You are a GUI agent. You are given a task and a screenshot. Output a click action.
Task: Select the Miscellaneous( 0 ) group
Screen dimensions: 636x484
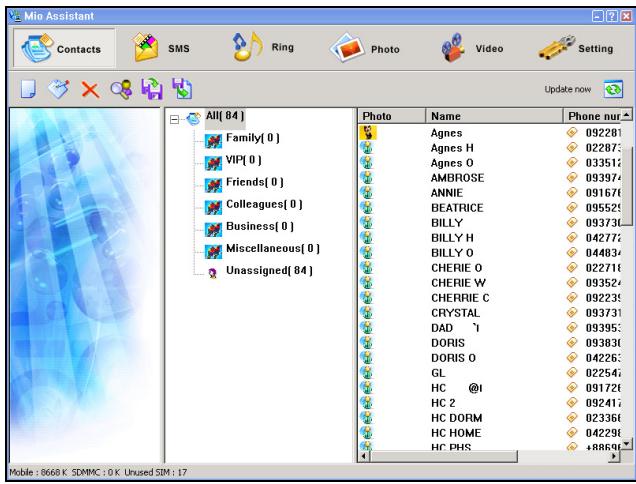pyautogui.click(x=273, y=248)
